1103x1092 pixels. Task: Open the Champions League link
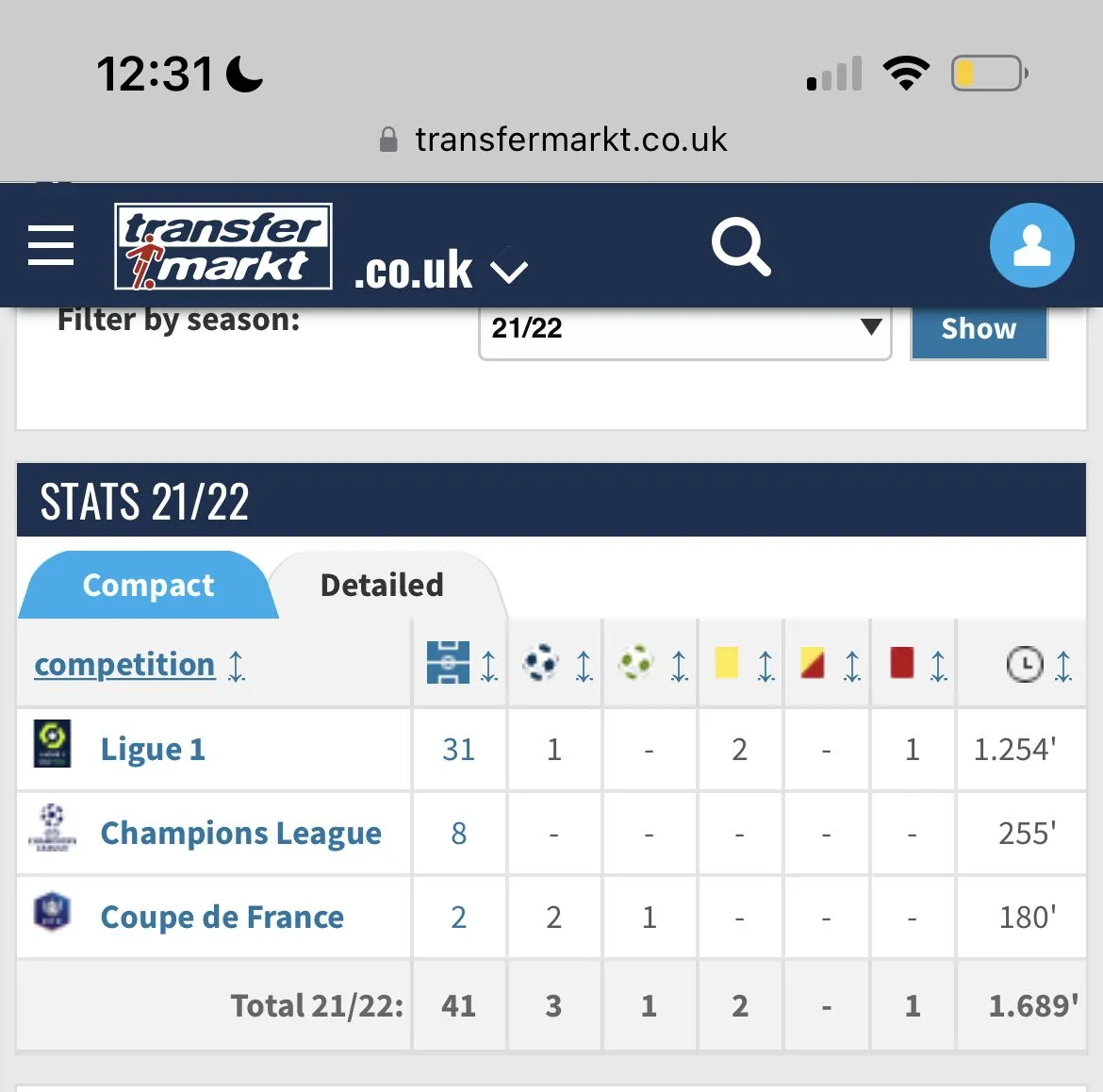(x=240, y=834)
